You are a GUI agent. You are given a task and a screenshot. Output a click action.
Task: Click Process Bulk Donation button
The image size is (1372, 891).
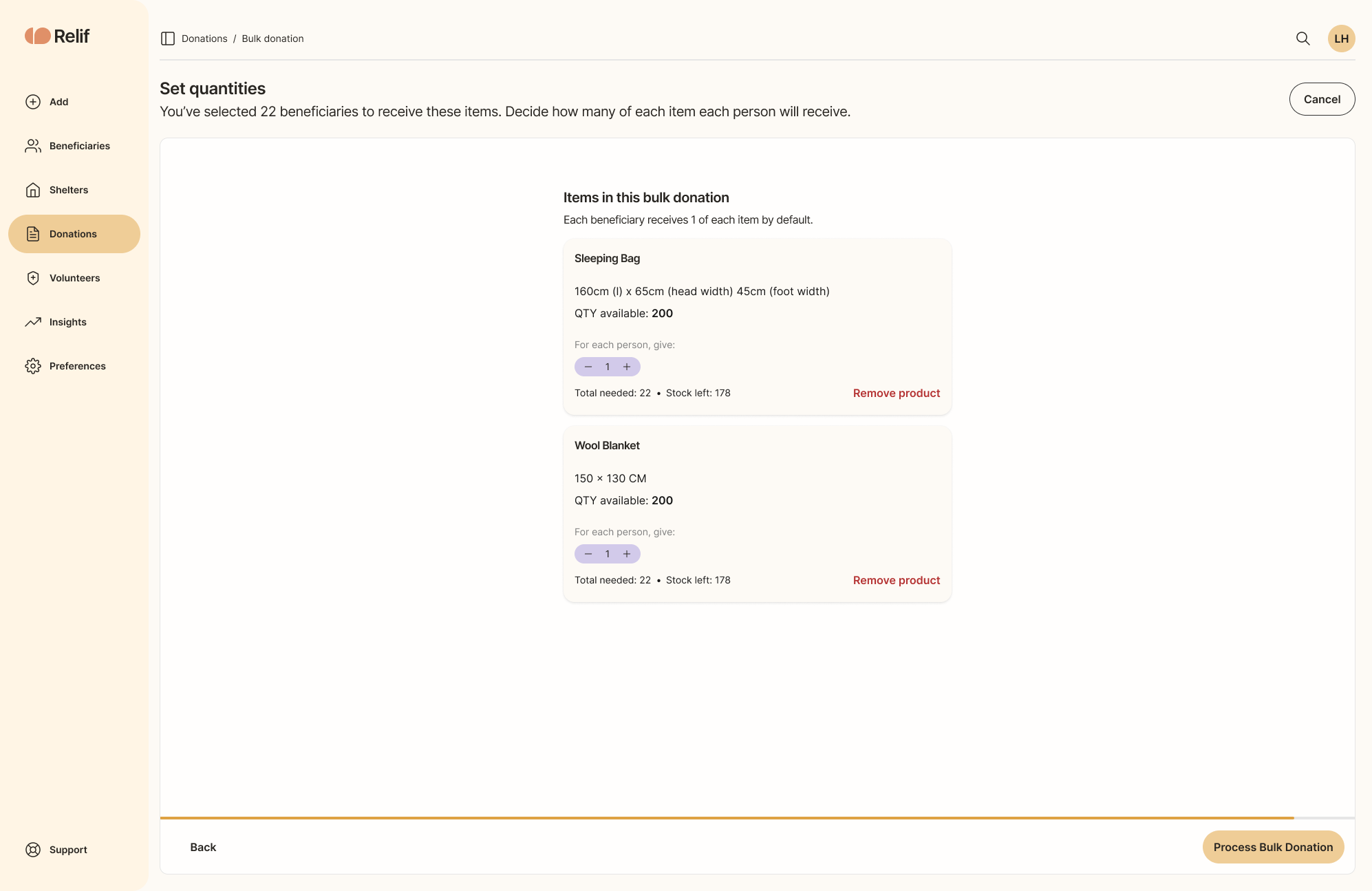click(1273, 847)
